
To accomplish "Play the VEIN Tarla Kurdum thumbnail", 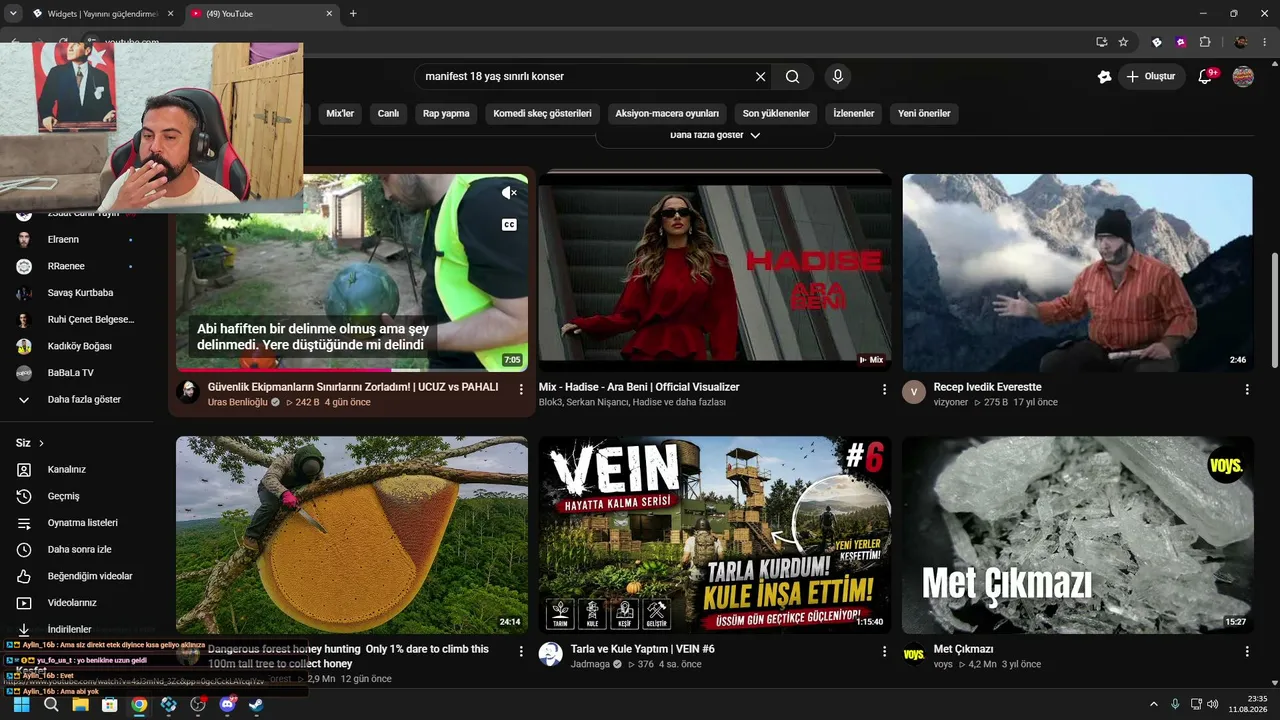I will 715,535.
